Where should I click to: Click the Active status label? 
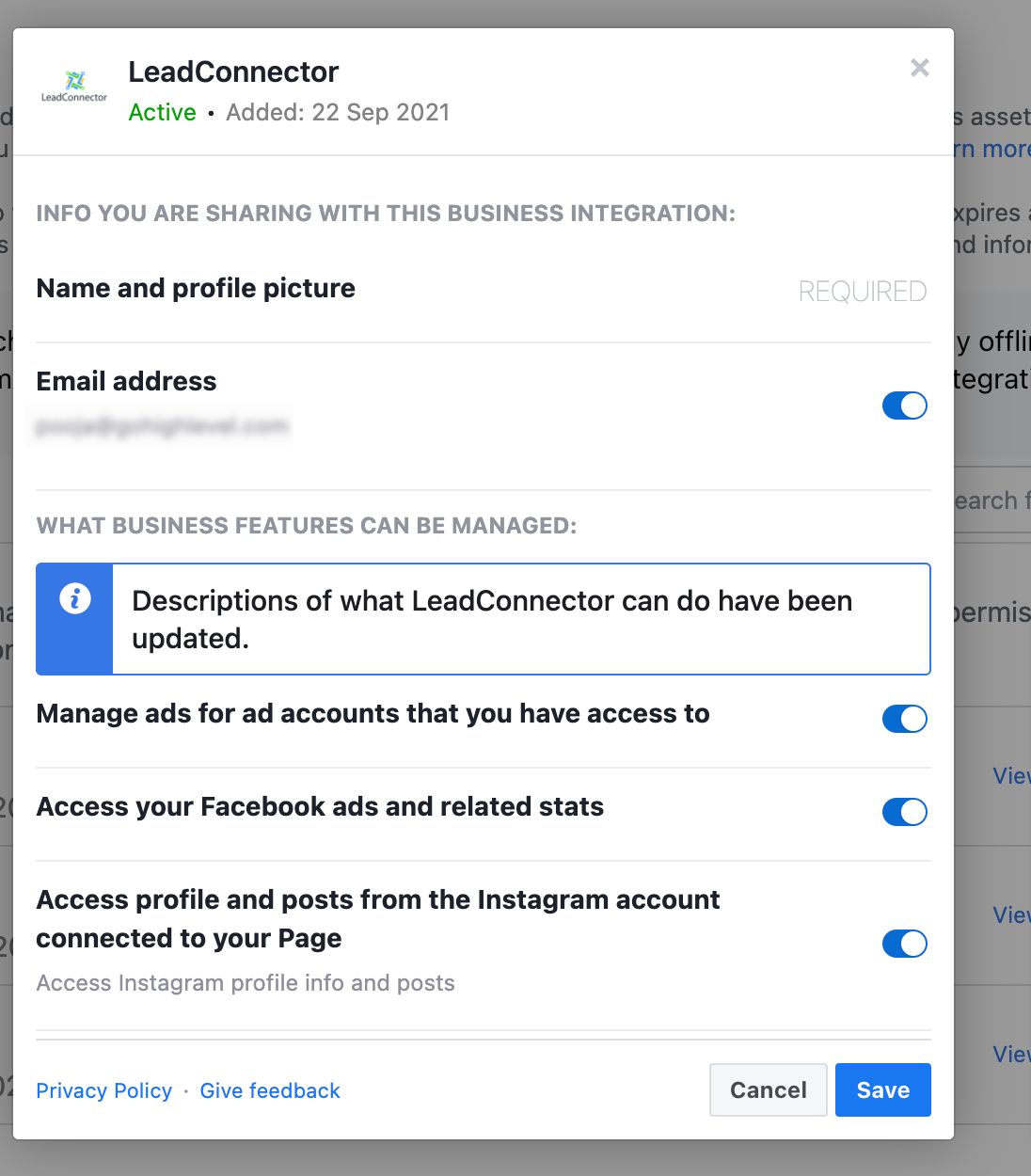click(x=163, y=112)
